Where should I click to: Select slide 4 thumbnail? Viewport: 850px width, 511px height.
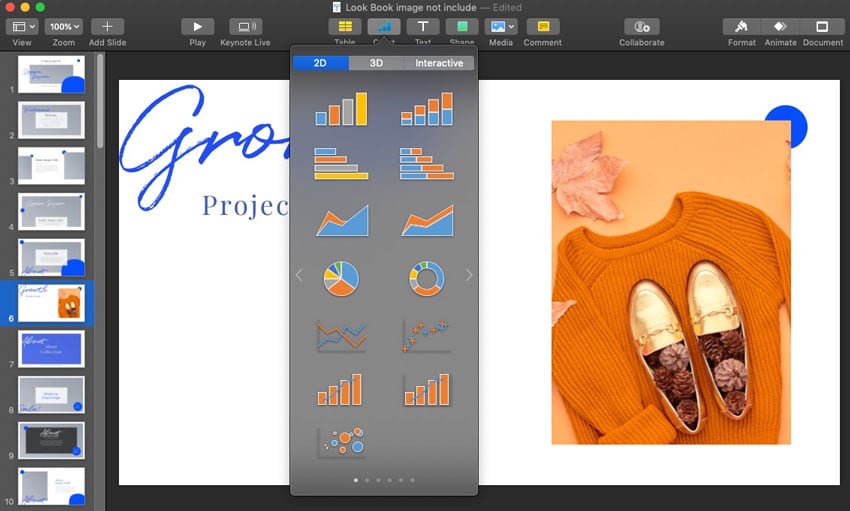click(x=51, y=212)
